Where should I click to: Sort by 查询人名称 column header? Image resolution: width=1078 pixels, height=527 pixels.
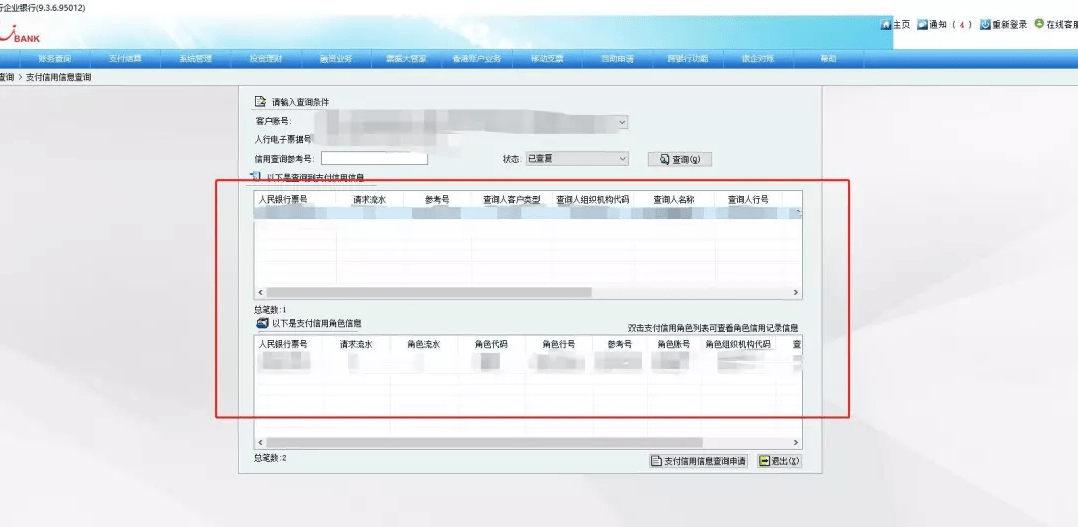pos(674,199)
